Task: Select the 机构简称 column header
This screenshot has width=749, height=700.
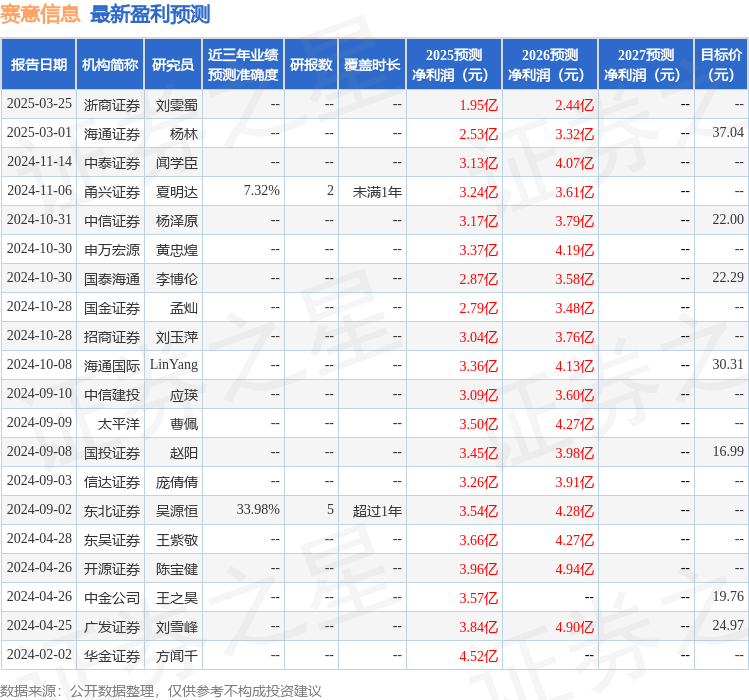Action: point(110,65)
